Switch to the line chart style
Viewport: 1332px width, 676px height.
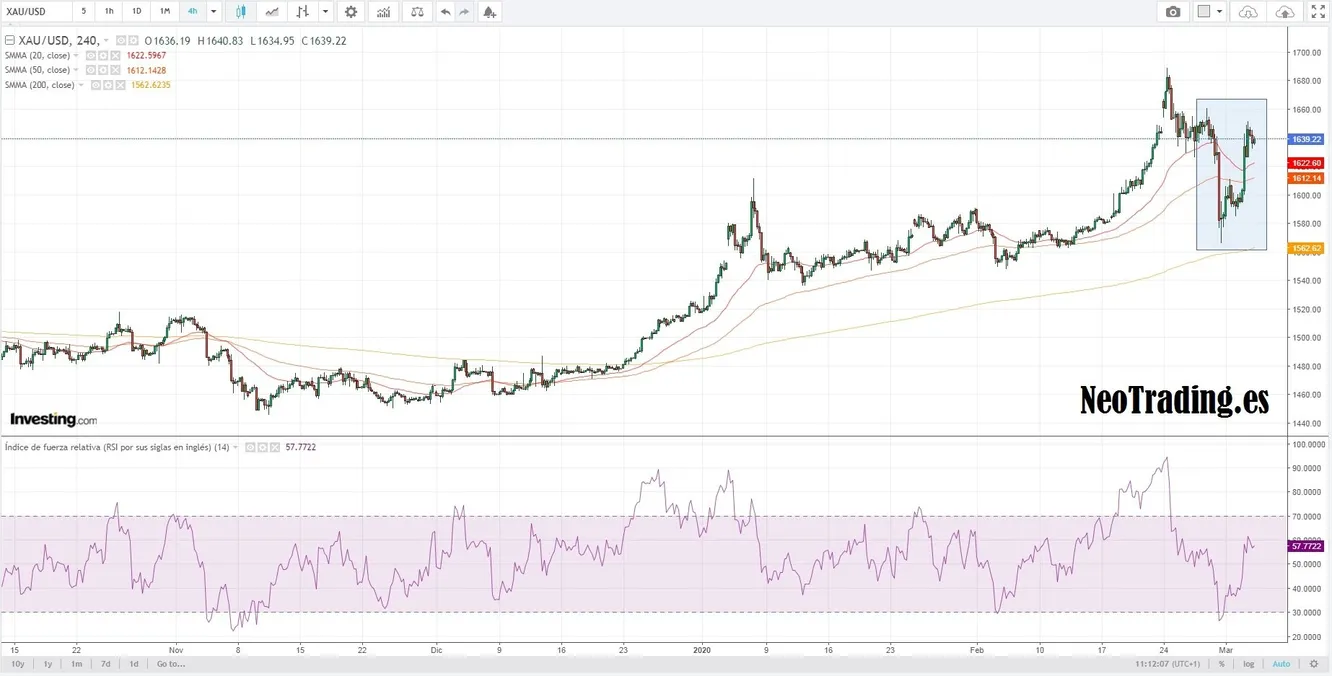[270, 12]
